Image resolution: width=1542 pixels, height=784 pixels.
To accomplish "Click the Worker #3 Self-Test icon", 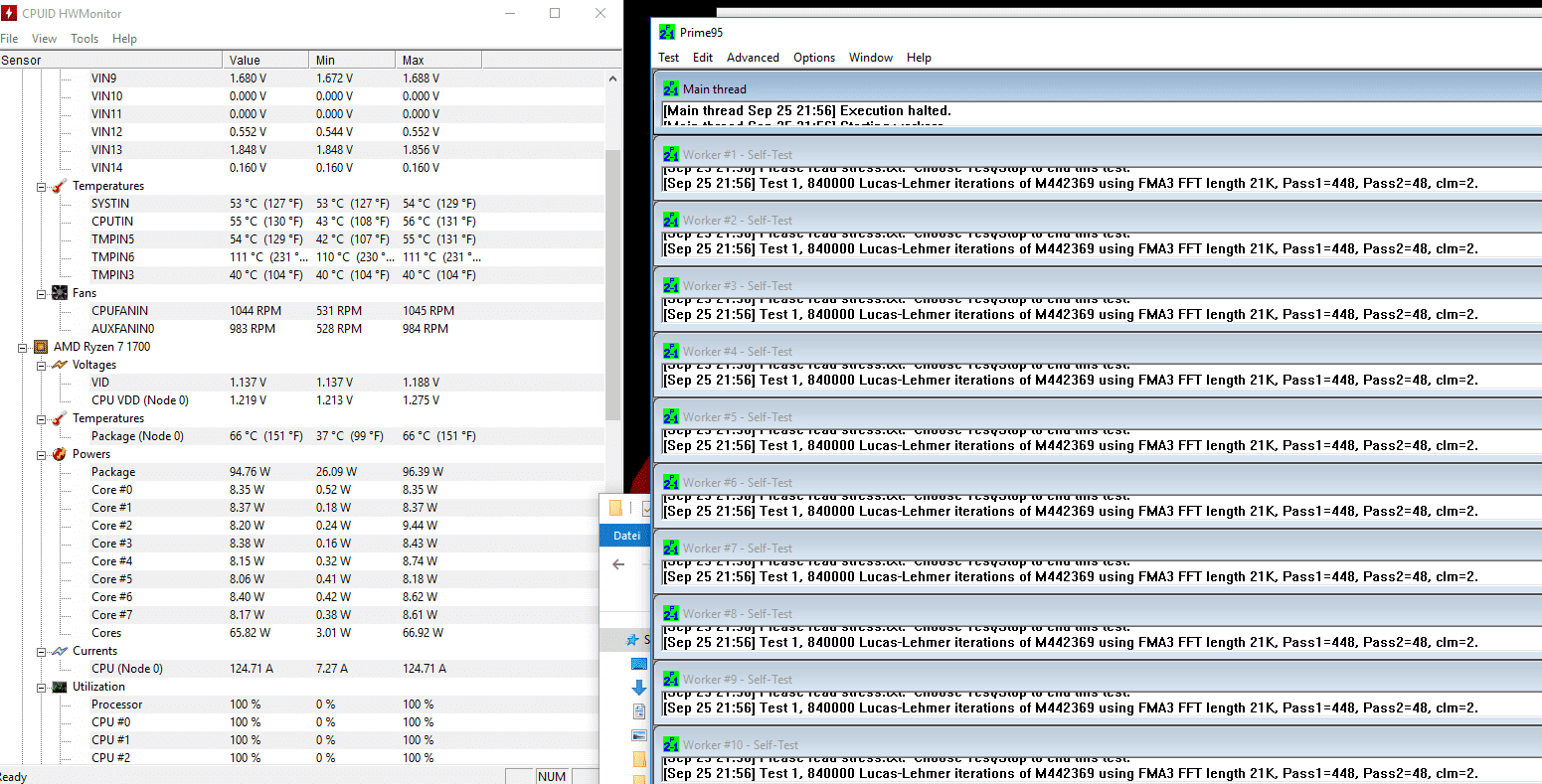I will (x=671, y=286).
